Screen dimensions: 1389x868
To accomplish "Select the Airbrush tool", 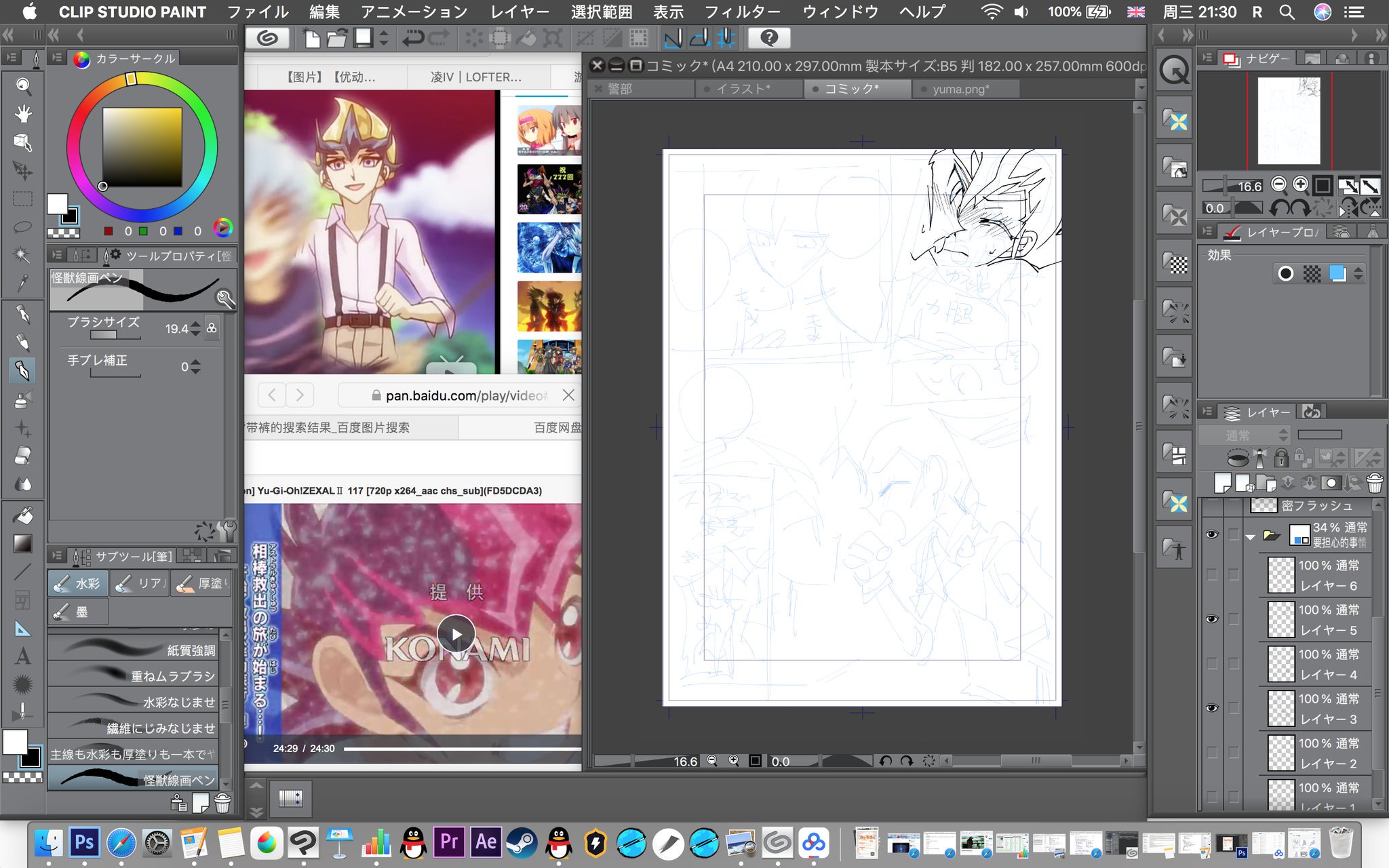I will (23, 399).
